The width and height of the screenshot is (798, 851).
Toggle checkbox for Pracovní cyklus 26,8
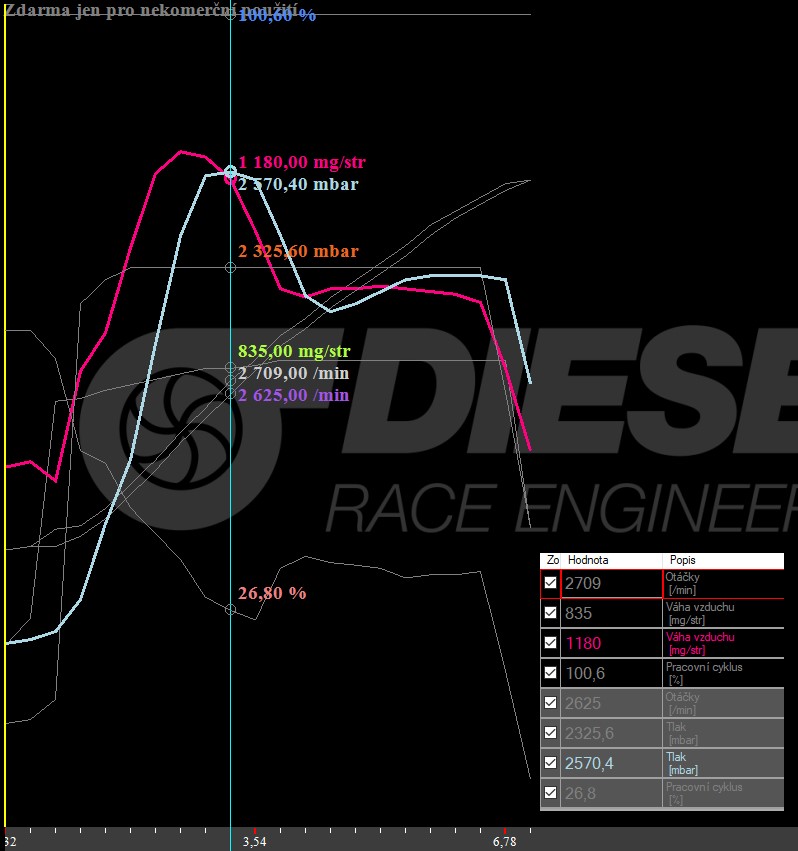pos(550,792)
